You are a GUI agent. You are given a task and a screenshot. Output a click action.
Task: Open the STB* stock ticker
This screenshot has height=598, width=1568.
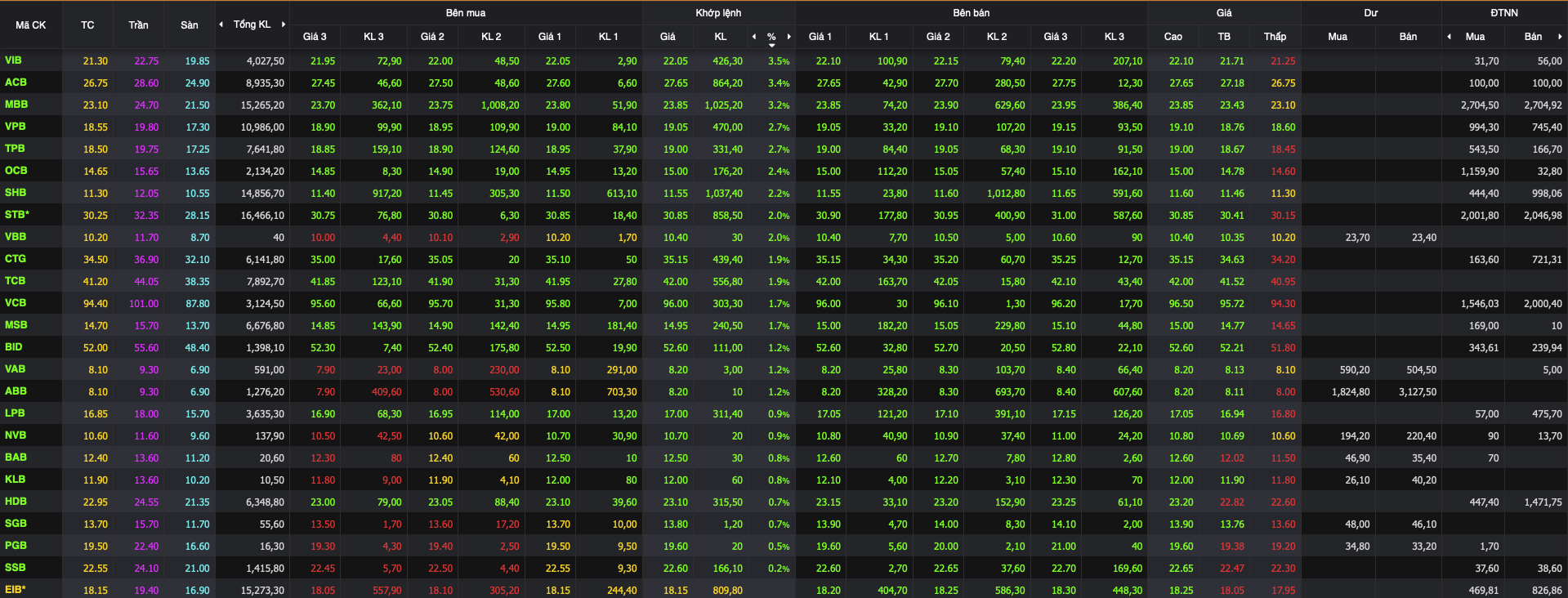tap(17, 215)
